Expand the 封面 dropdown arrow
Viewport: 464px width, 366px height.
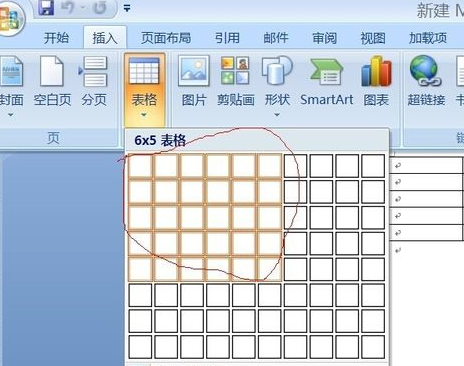click(11, 115)
